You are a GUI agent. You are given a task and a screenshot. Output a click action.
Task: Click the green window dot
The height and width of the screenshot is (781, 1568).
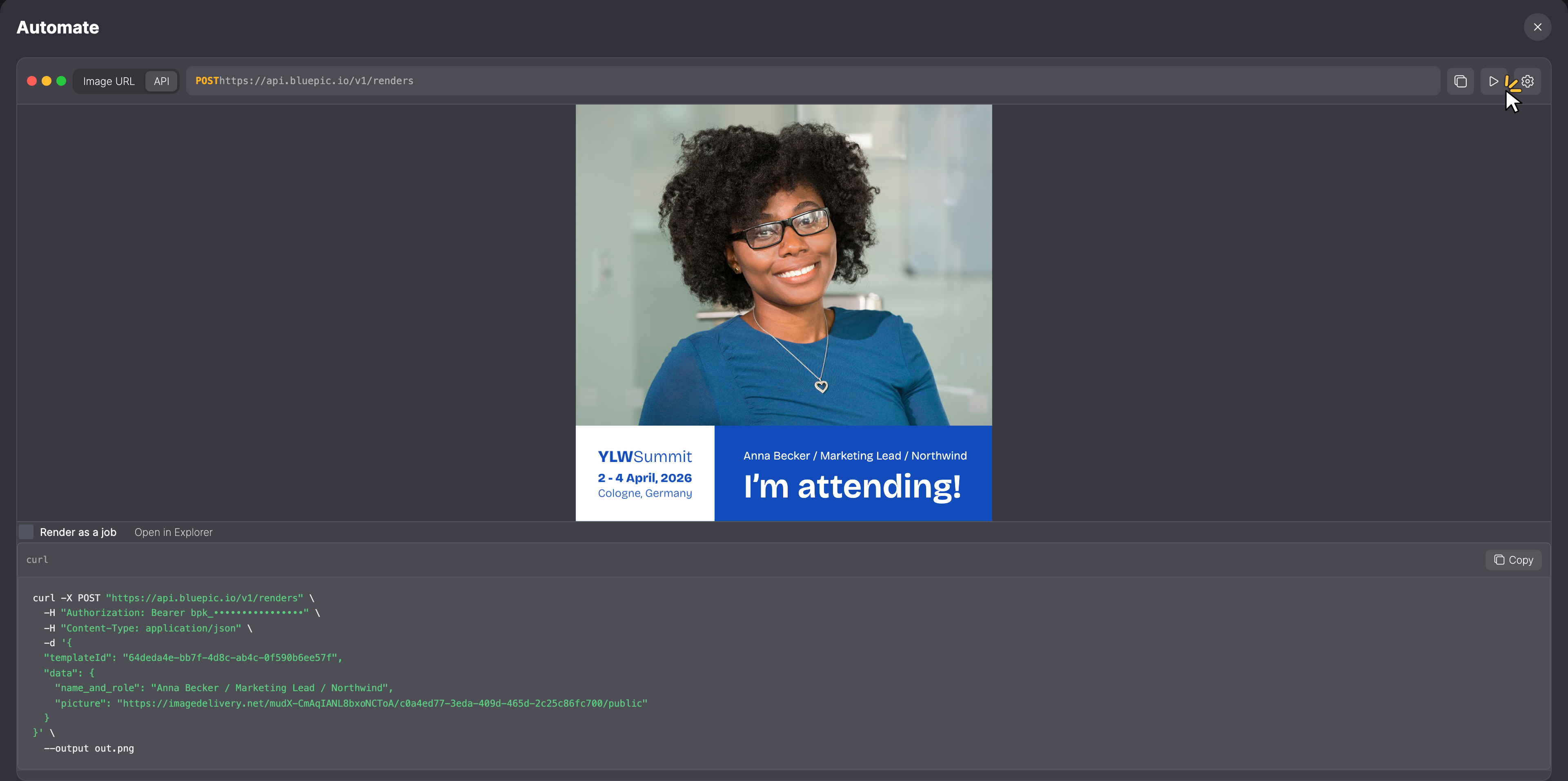pos(61,81)
